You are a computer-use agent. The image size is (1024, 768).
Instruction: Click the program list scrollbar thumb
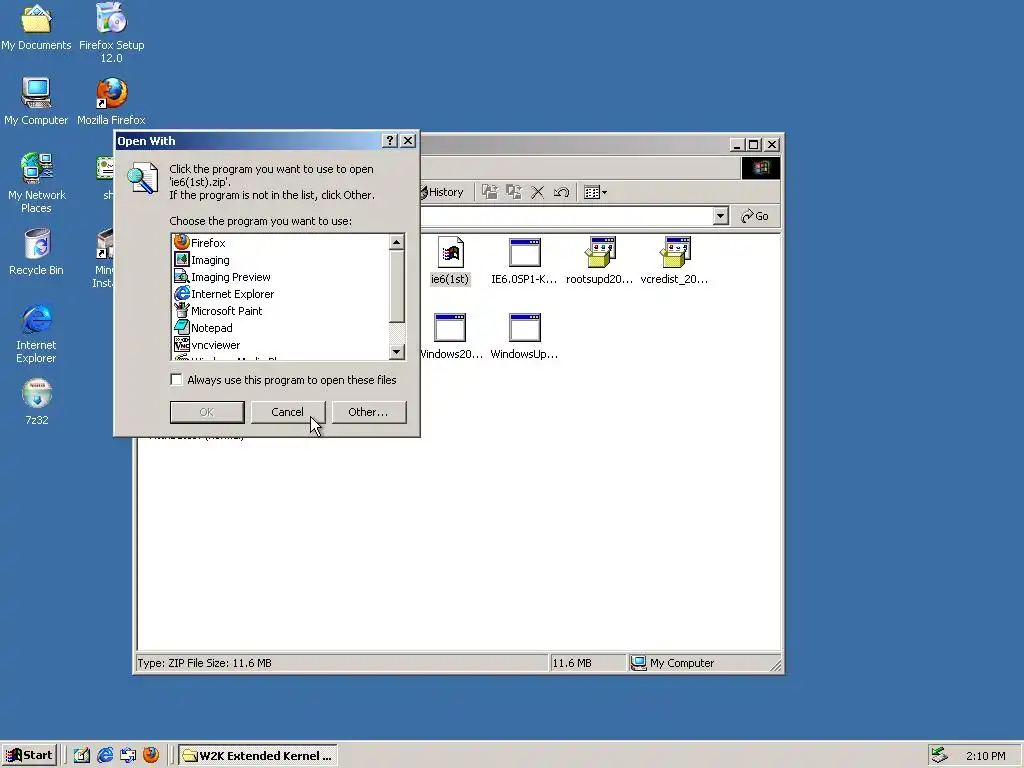coord(396,286)
